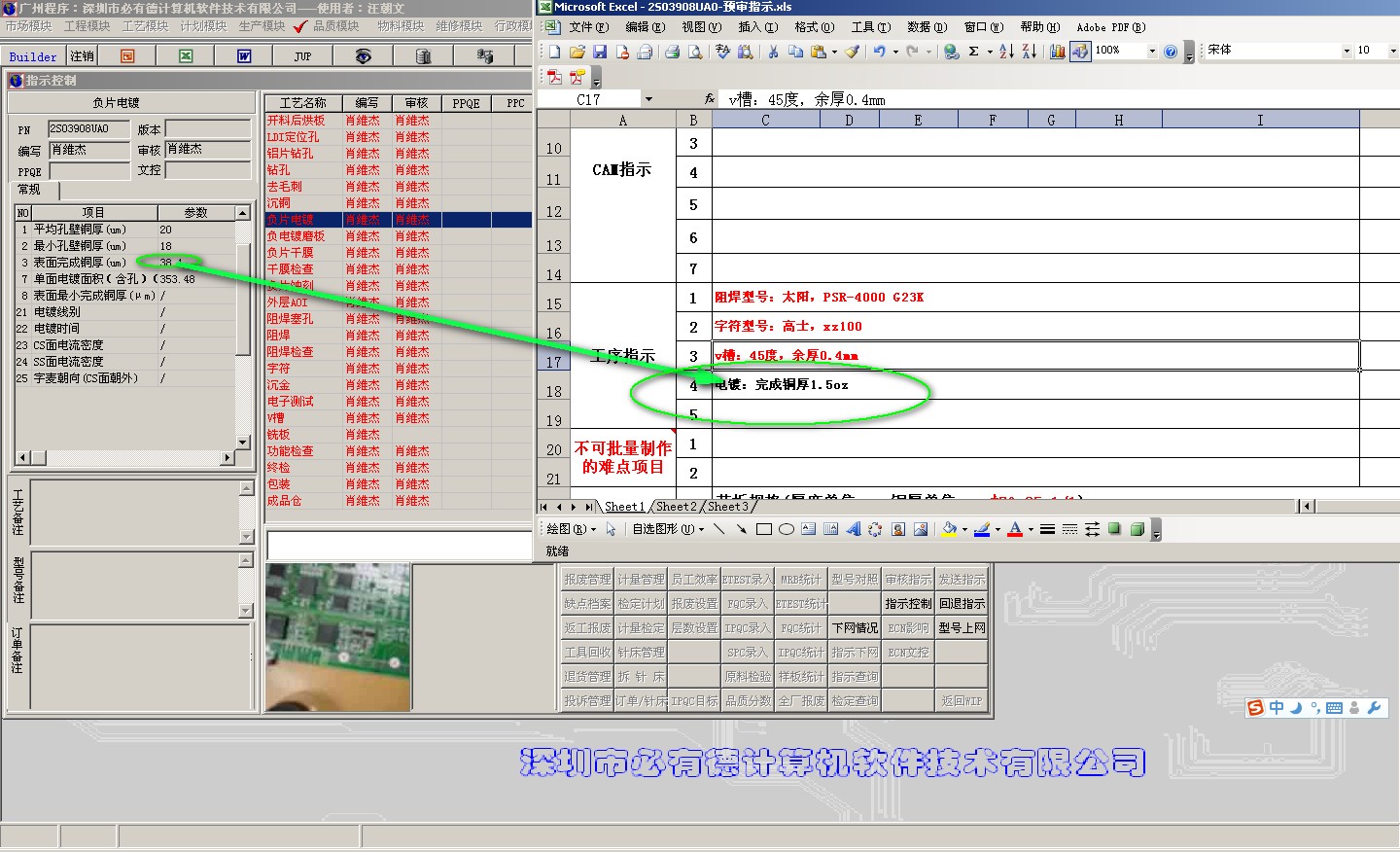This screenshot has height=852, width=1400.
Task: Click the circuit board photo thumbnail
Action: 337,637
